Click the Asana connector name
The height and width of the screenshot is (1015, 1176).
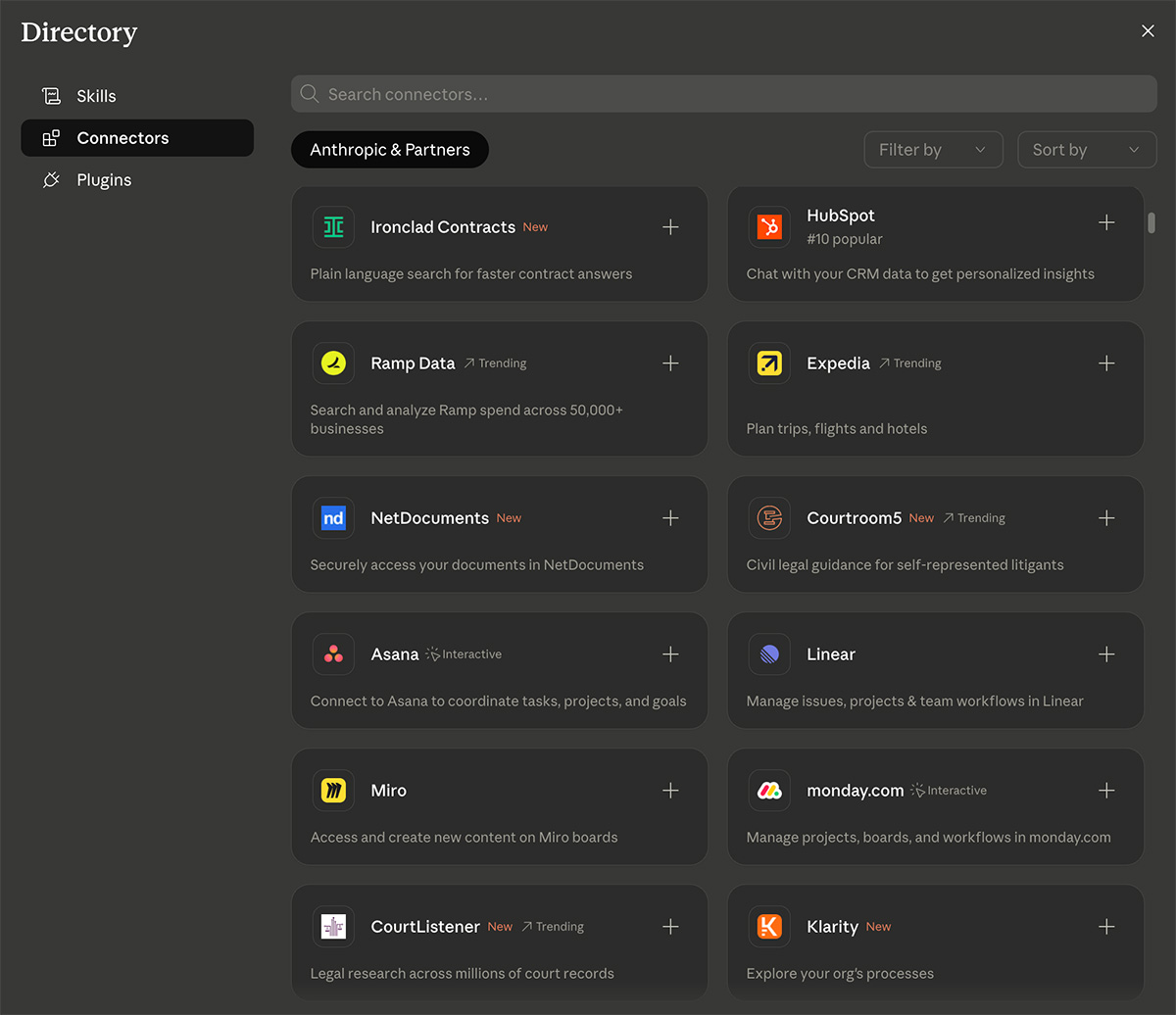coord(395,653)
